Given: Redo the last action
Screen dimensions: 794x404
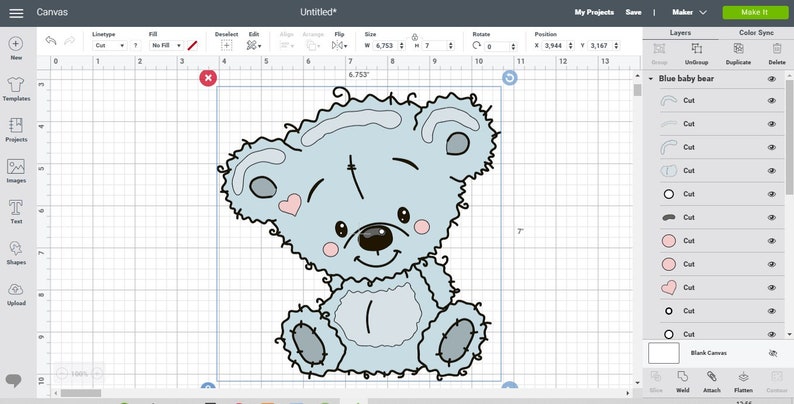Looking at the screenshot, I should pos(70,41).
